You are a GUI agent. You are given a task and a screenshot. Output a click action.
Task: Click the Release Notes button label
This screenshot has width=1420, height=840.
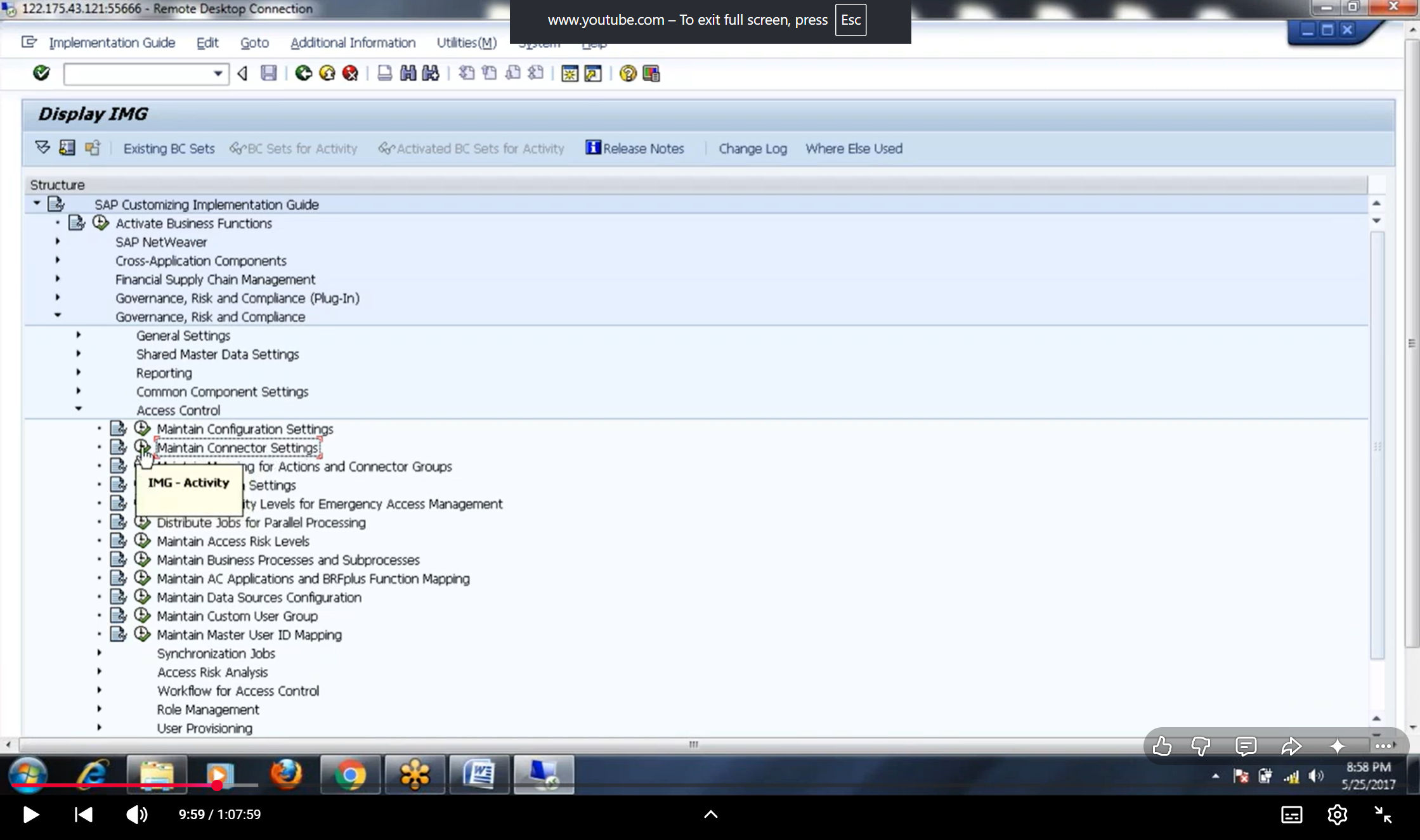[x=644, y=148]
